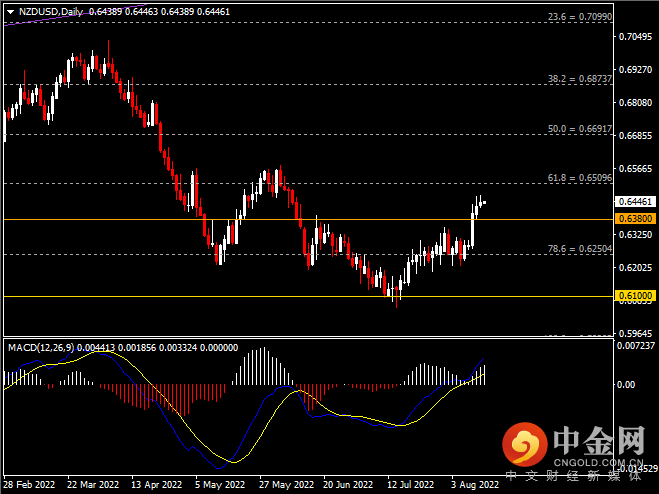Select the yellow 0.61000 price level tag
Image resolution: width=659 pixels, height=494 pixels.
[635, 296]
